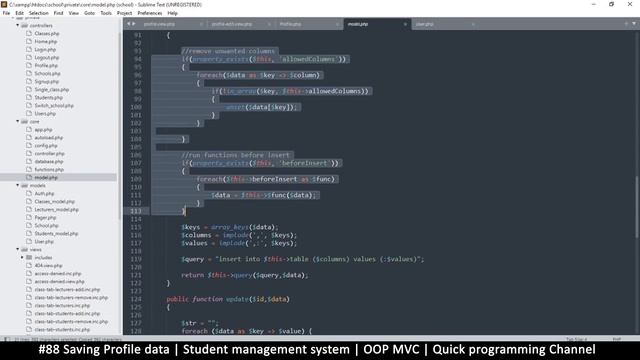This screenshot has width=640, height=360.
Task: Open the Preferences menu
Action: tap(150, 13)
